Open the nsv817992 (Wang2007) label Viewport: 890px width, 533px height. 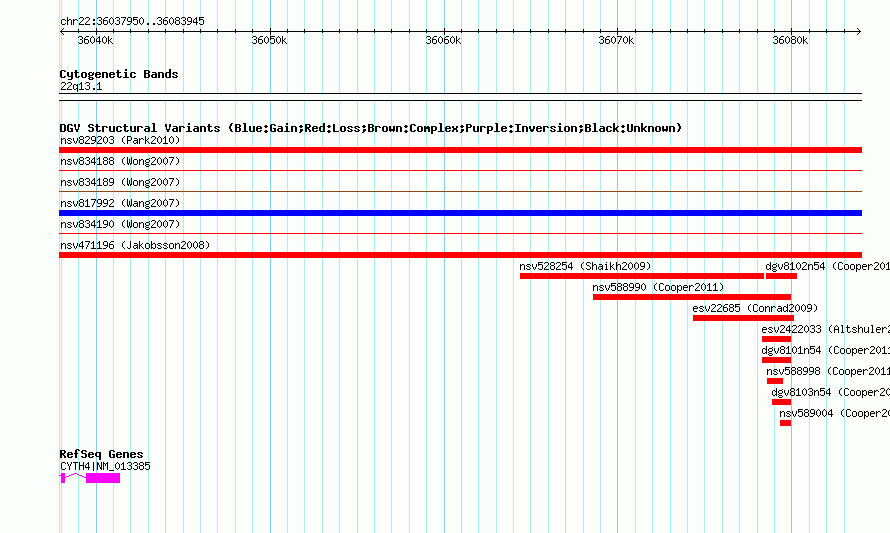tap(120, 203)
